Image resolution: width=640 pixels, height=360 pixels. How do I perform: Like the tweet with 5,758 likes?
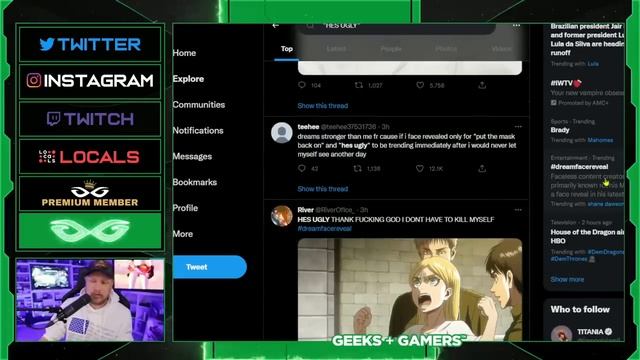pyautogui.click(x=420, y=85)
